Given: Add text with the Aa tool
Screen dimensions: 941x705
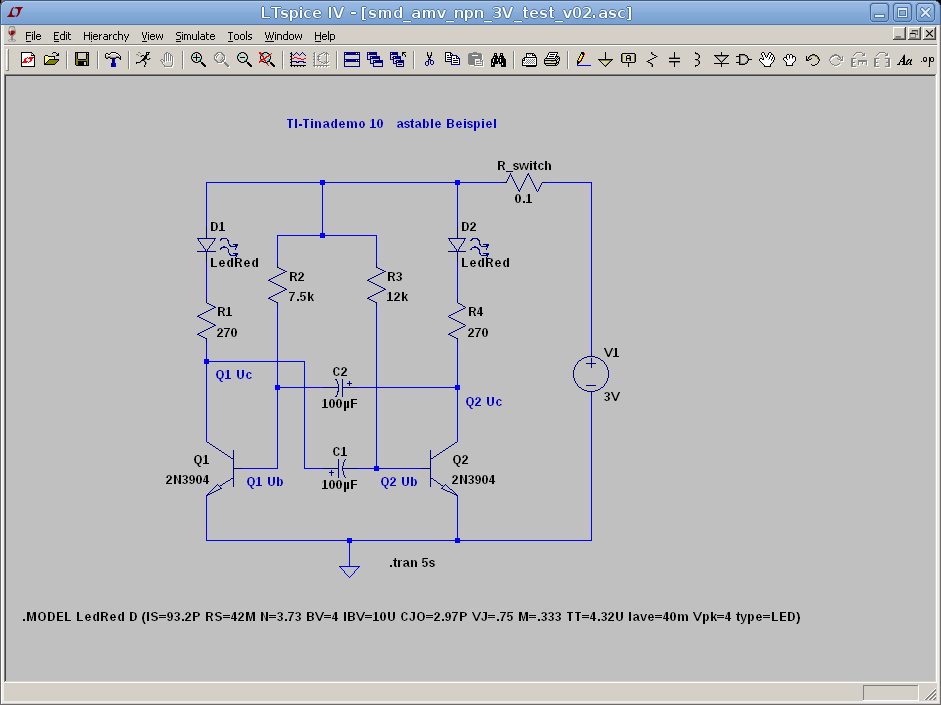Looking at the screenshot, I should coord(904,59).
